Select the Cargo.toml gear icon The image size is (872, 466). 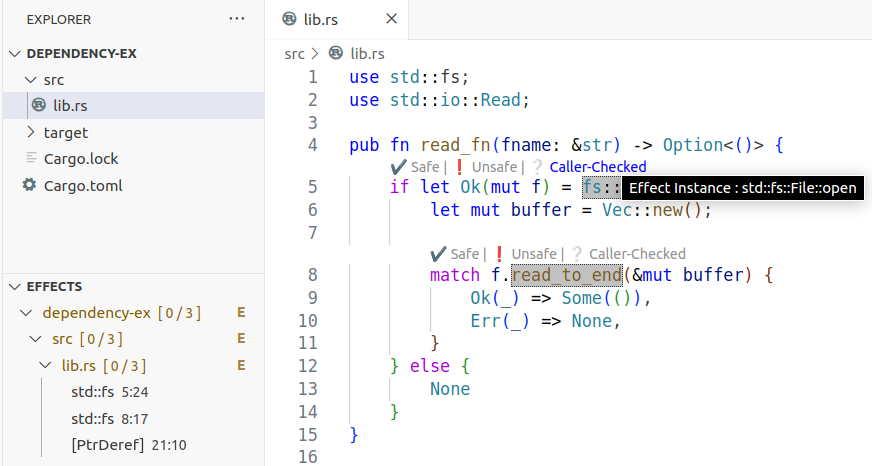tap(29, 185)
